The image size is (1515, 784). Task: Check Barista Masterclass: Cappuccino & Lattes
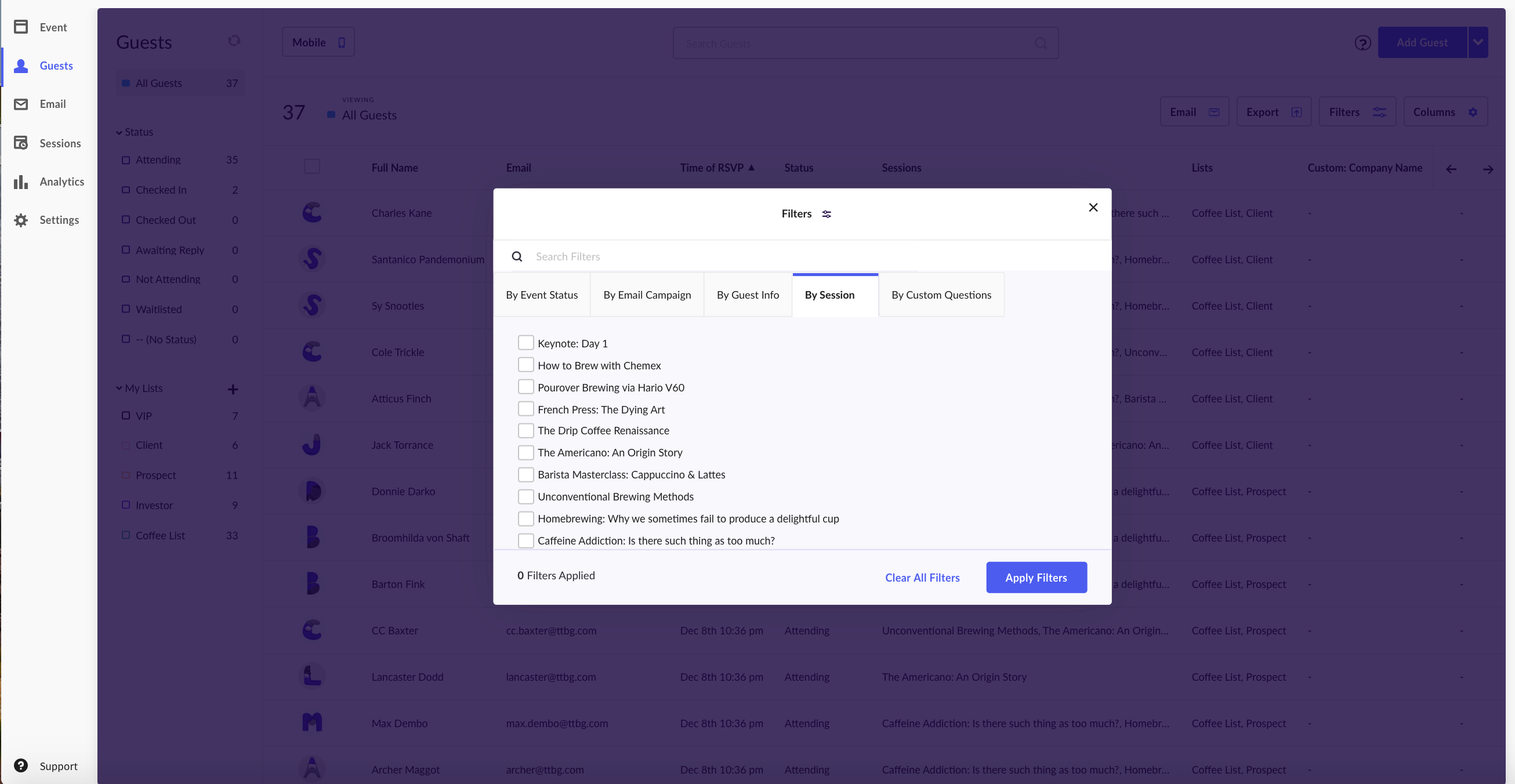[x=525, y=474]
